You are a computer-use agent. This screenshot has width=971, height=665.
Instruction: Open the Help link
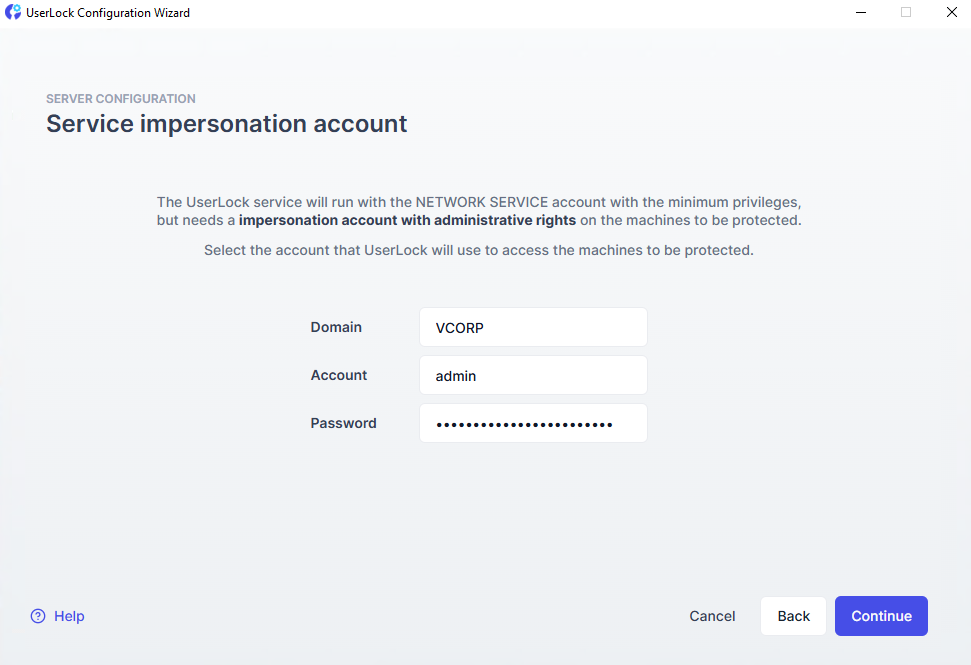pyautogui.click(x=69, y=616)
